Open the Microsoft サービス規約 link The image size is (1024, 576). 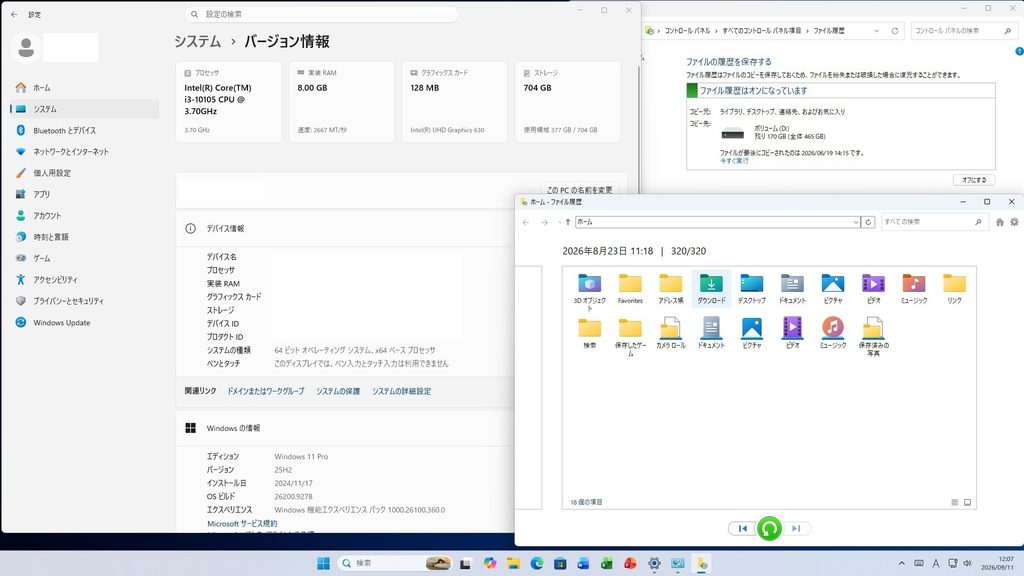coord(242,524)
